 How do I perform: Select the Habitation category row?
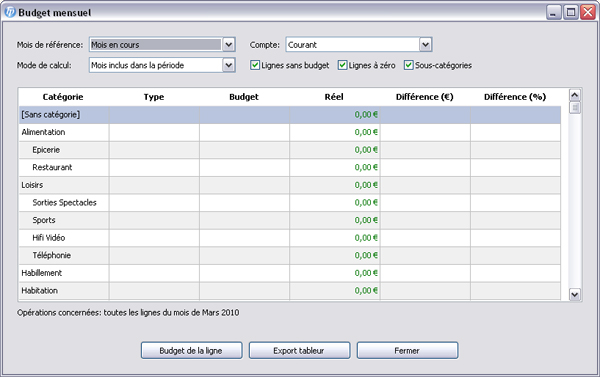[x=290, y=291]
